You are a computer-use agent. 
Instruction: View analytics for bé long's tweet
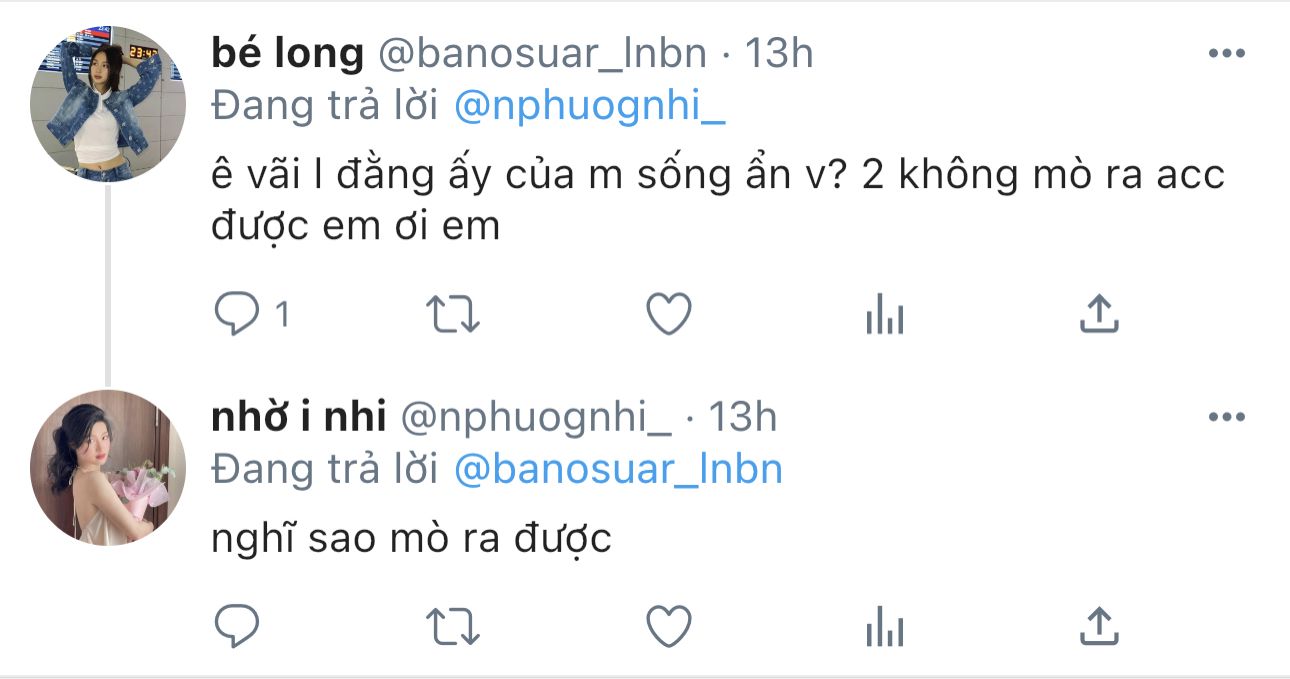point(883,317)
